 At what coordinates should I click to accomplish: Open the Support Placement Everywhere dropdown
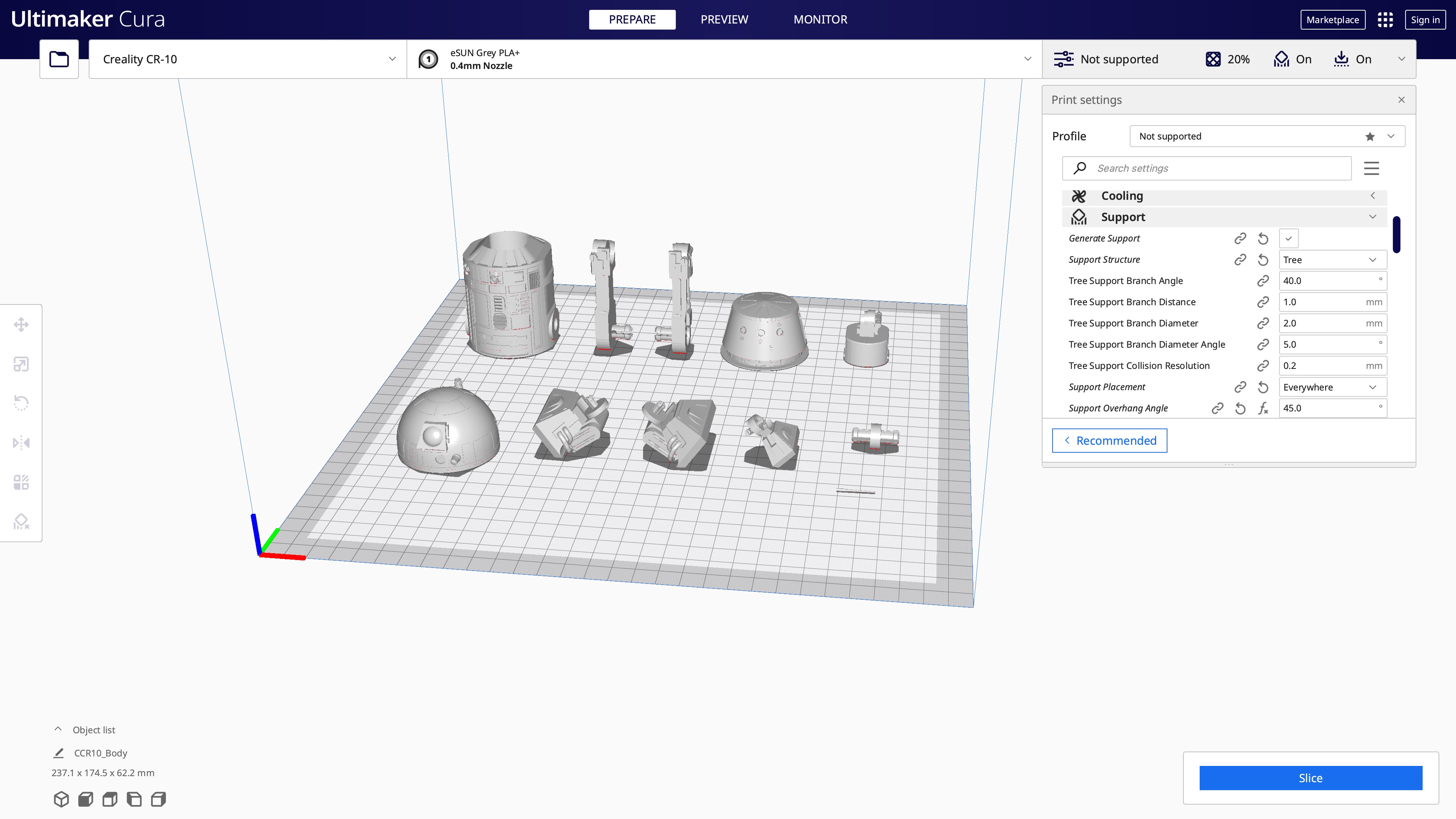[1332, 387]
